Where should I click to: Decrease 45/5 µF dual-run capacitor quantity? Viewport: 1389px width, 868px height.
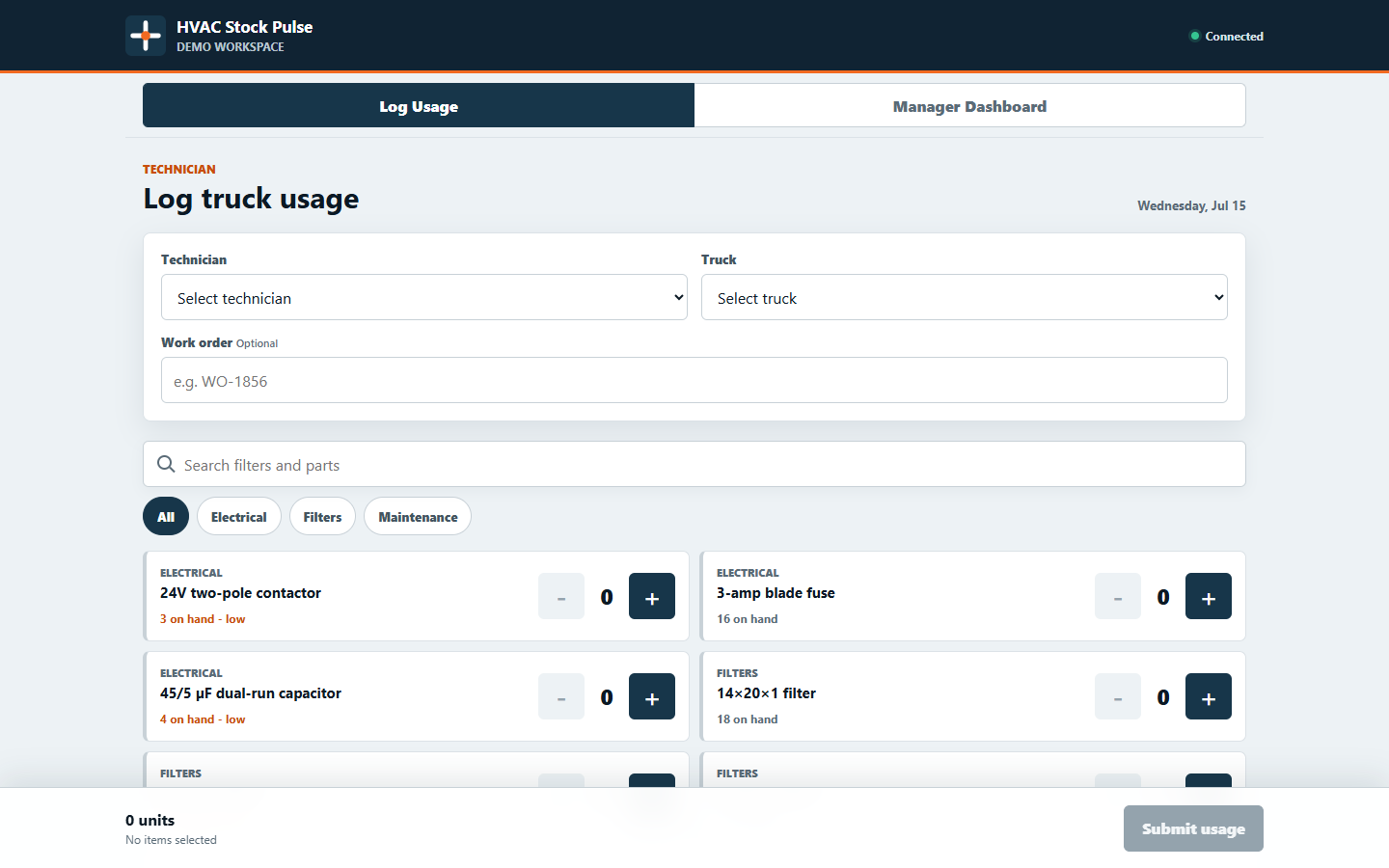(561, 696)
